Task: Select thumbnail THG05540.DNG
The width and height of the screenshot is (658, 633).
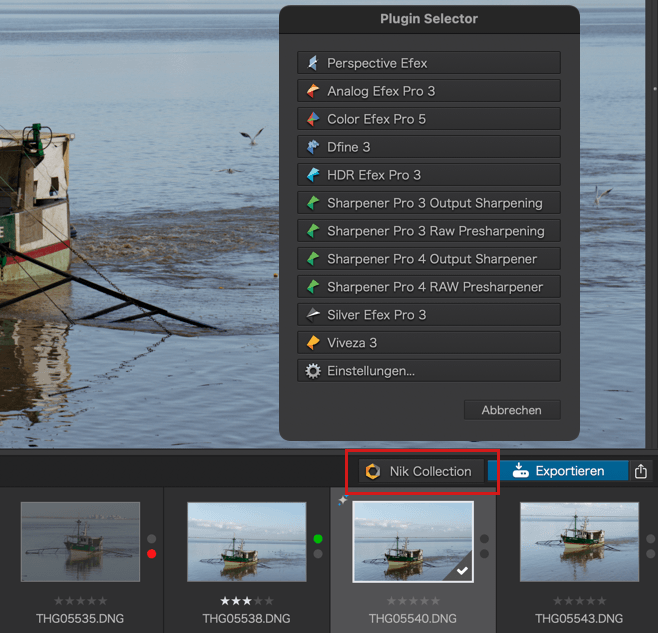Action: [413, 541]
